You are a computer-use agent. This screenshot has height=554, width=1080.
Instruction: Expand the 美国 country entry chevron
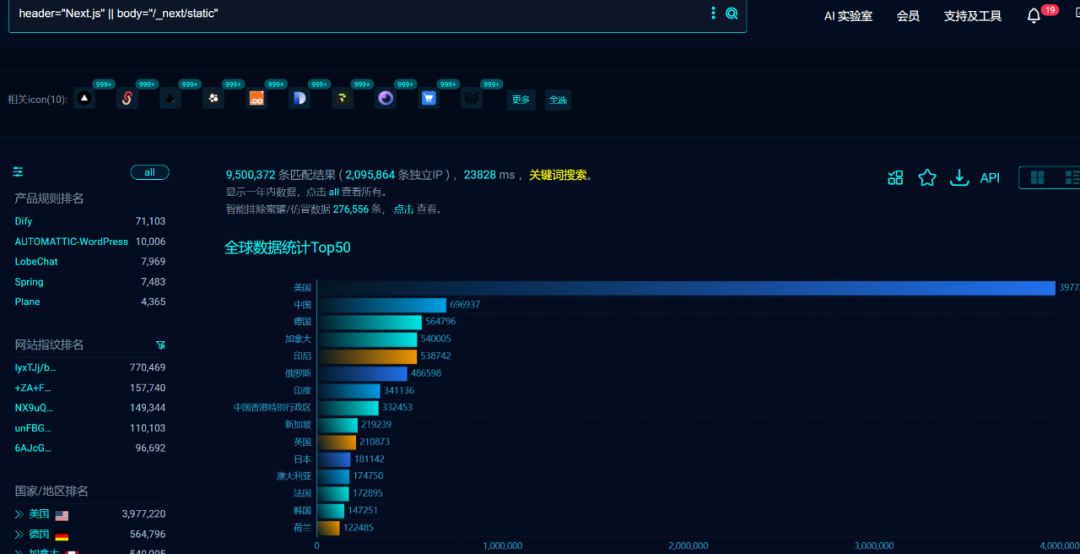19,514
